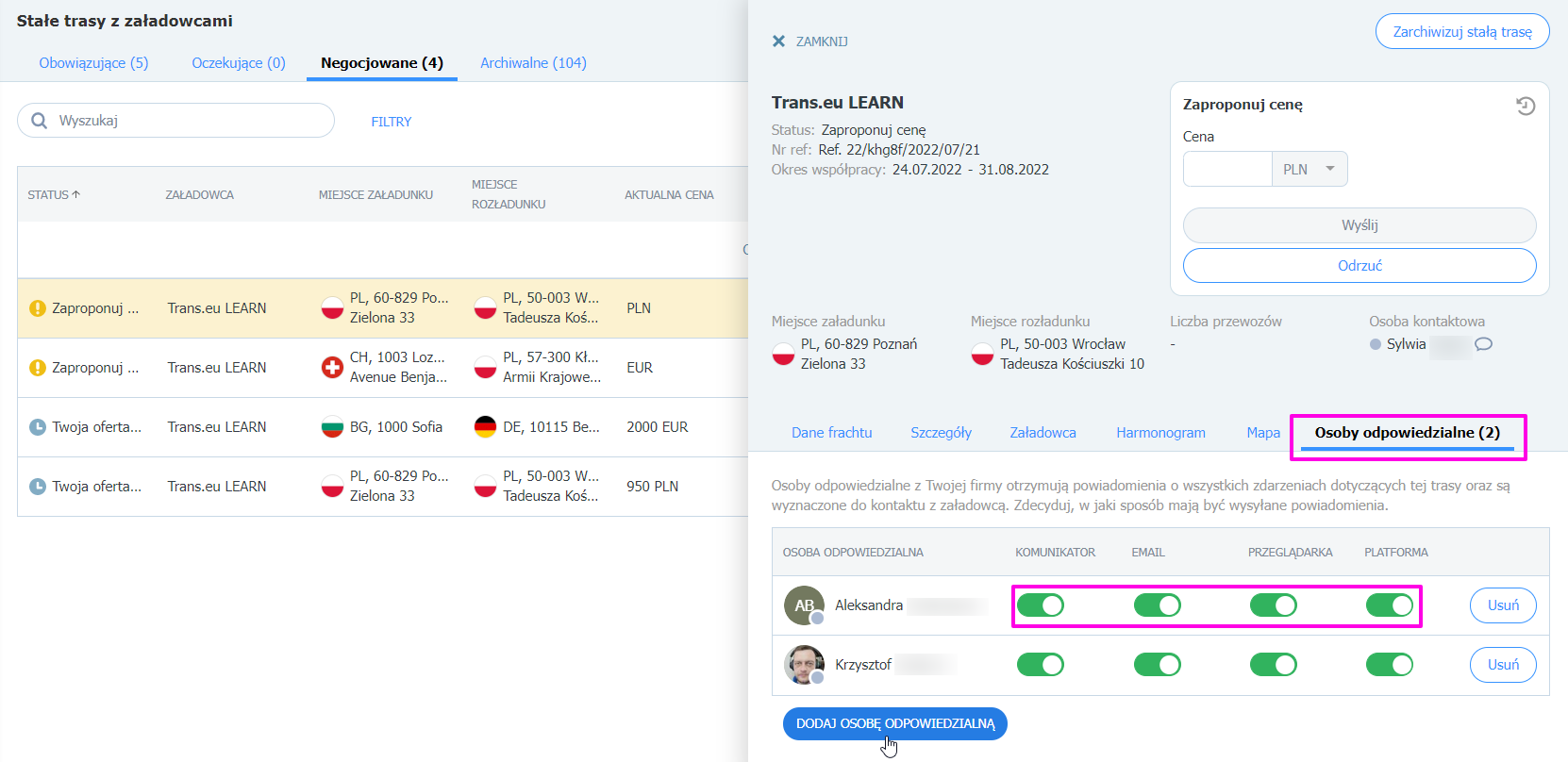This screenshot has height=762, width=1568.
Task: Select Osoby odpowiedzialne (2) tab
Action: coord(1408,433)
